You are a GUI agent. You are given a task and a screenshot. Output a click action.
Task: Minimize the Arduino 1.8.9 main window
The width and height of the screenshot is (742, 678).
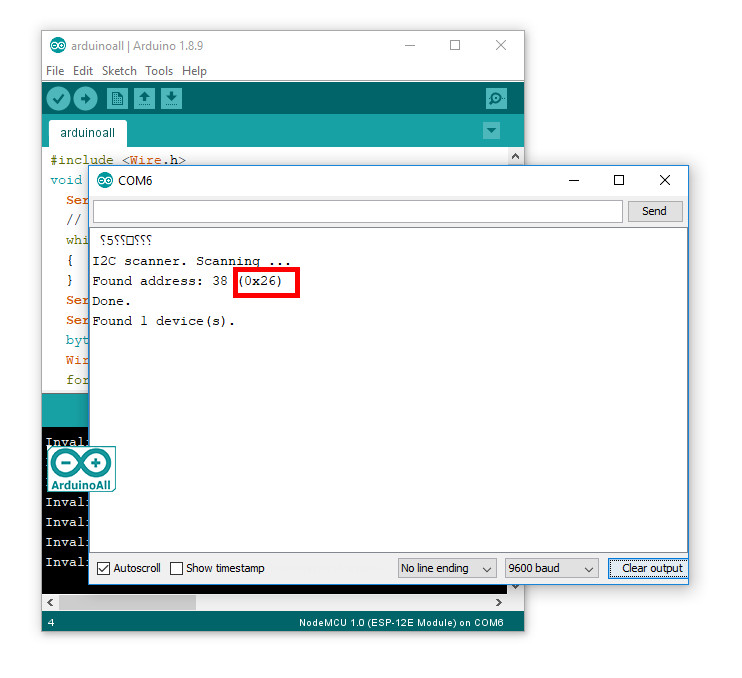coord(410,45)
